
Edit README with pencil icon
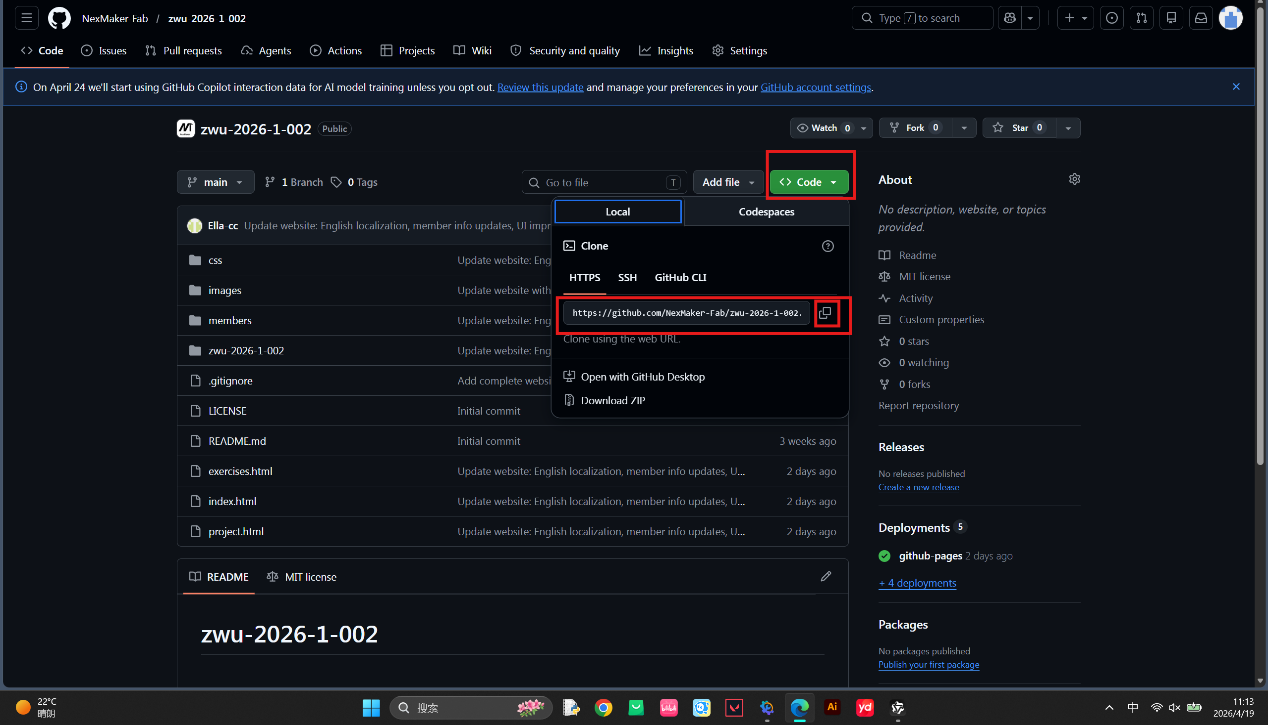click(x=826, y=576)
